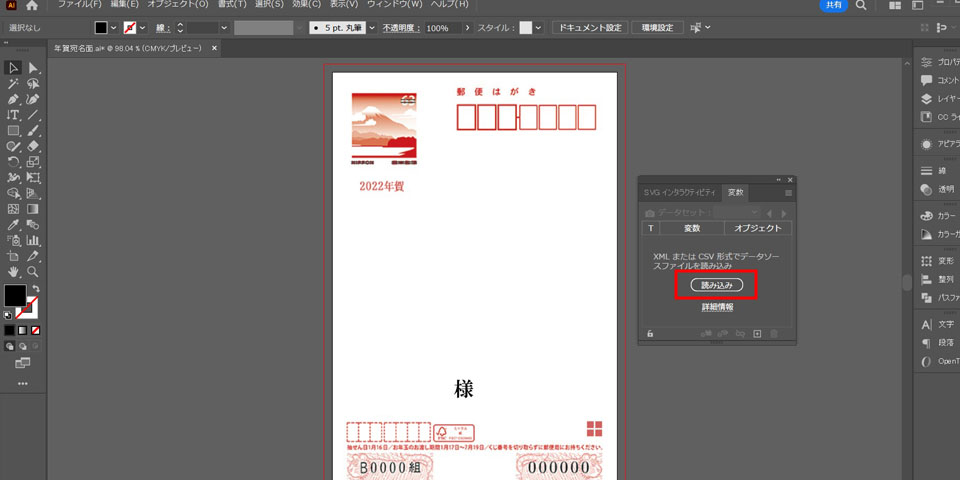The height and width of the screenshot is (480, 960).
Task: Open the 詳細情報 link
Action: (x=716, y=307)
